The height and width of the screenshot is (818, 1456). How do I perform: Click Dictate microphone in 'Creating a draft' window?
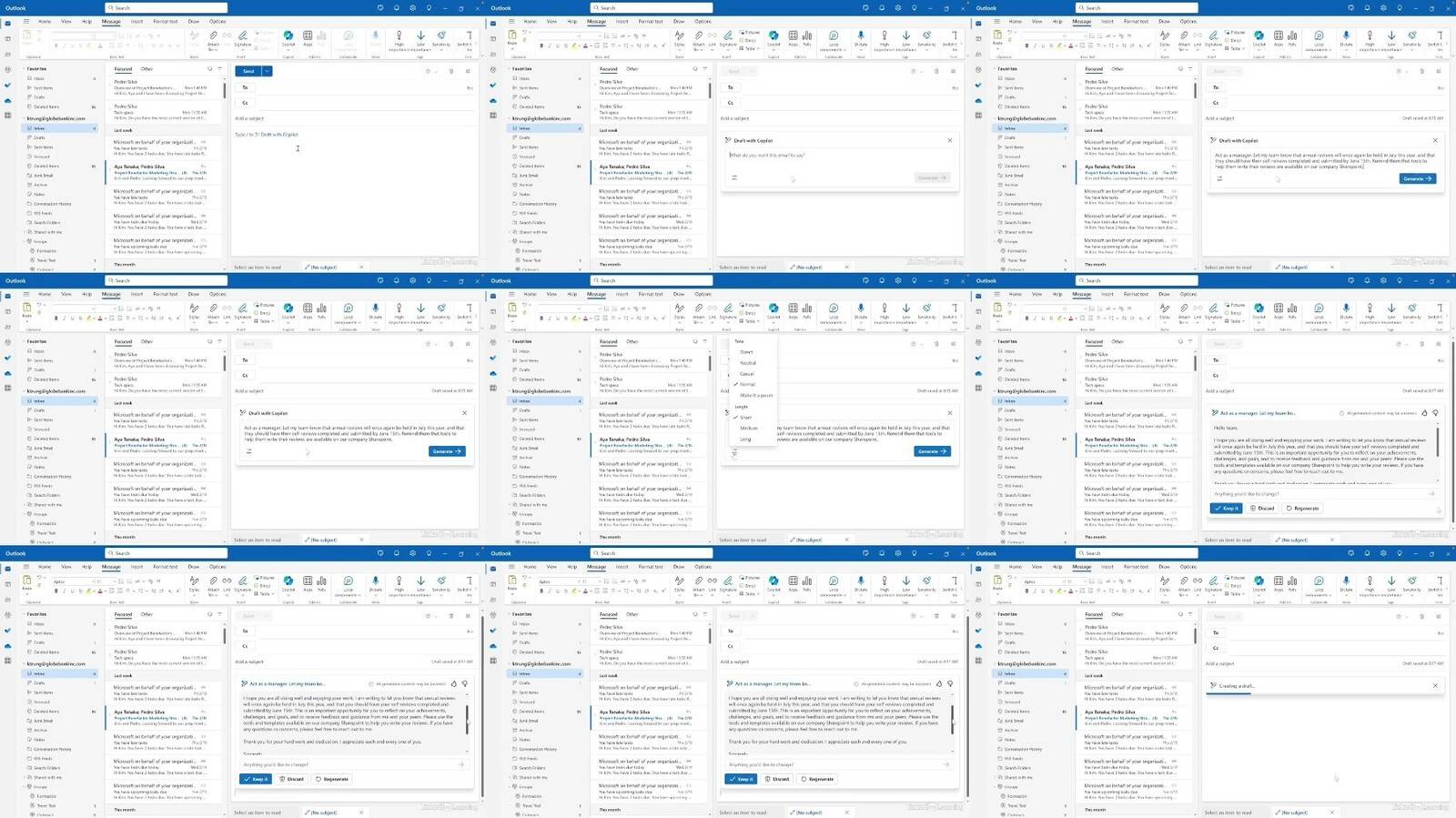click(x=1346, y=582)
